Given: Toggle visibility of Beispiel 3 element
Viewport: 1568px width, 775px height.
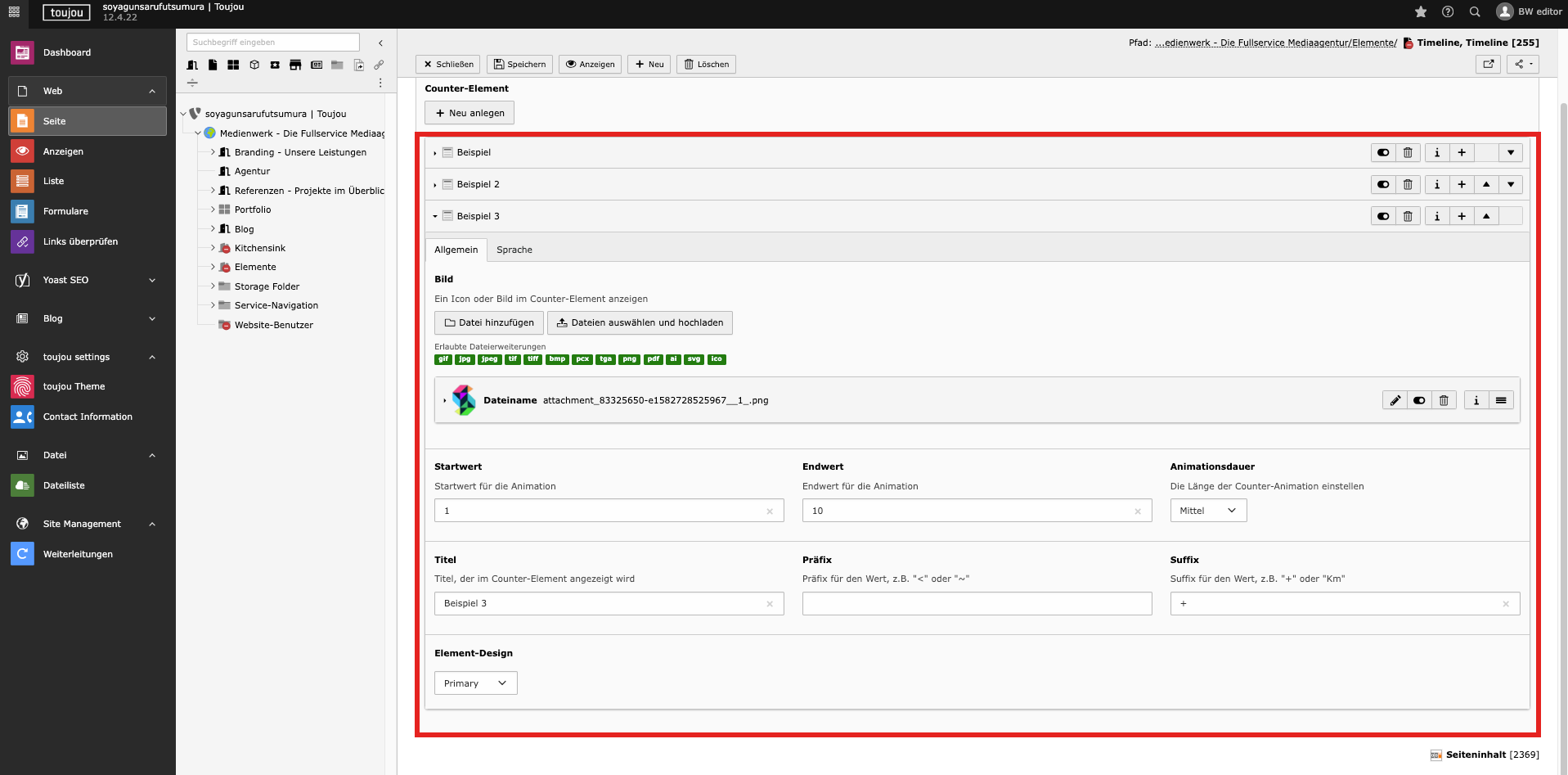Looking at the screenshot, I should [1383, 217].
